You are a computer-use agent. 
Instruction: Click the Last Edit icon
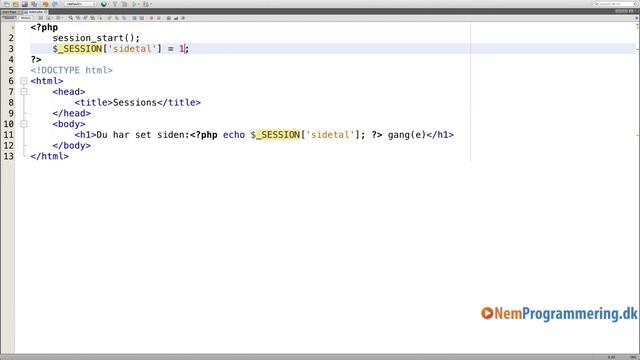[x=40, y=18]
